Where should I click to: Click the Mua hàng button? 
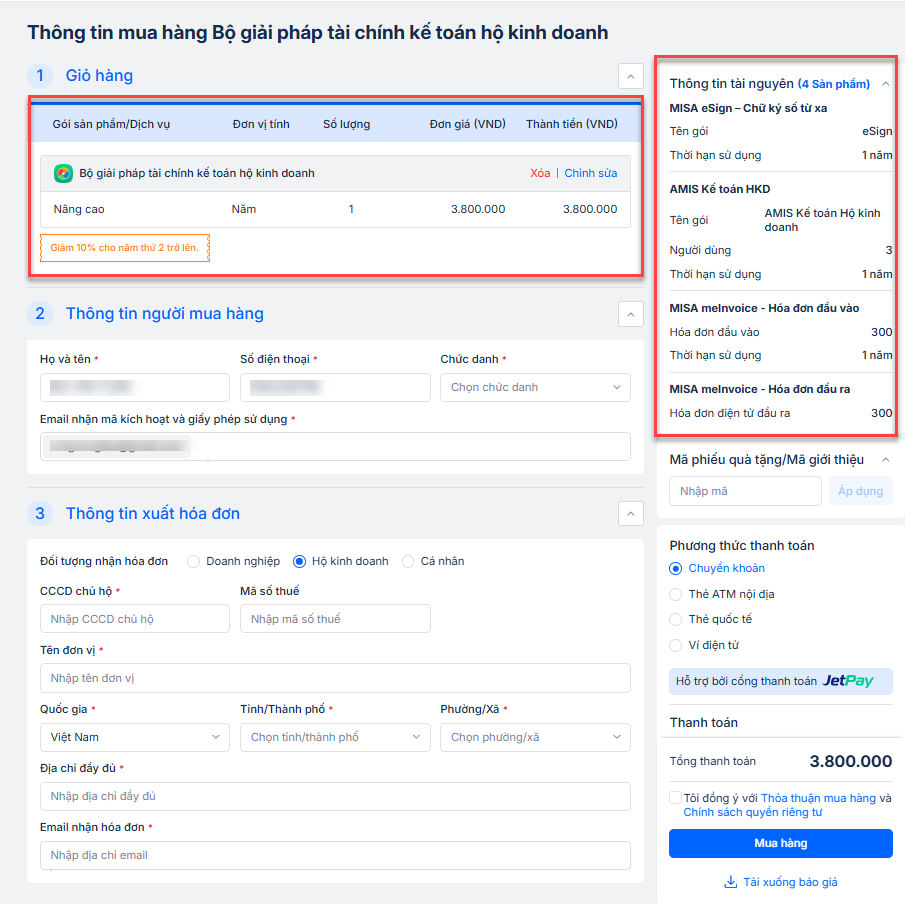(x=780, y=843)
